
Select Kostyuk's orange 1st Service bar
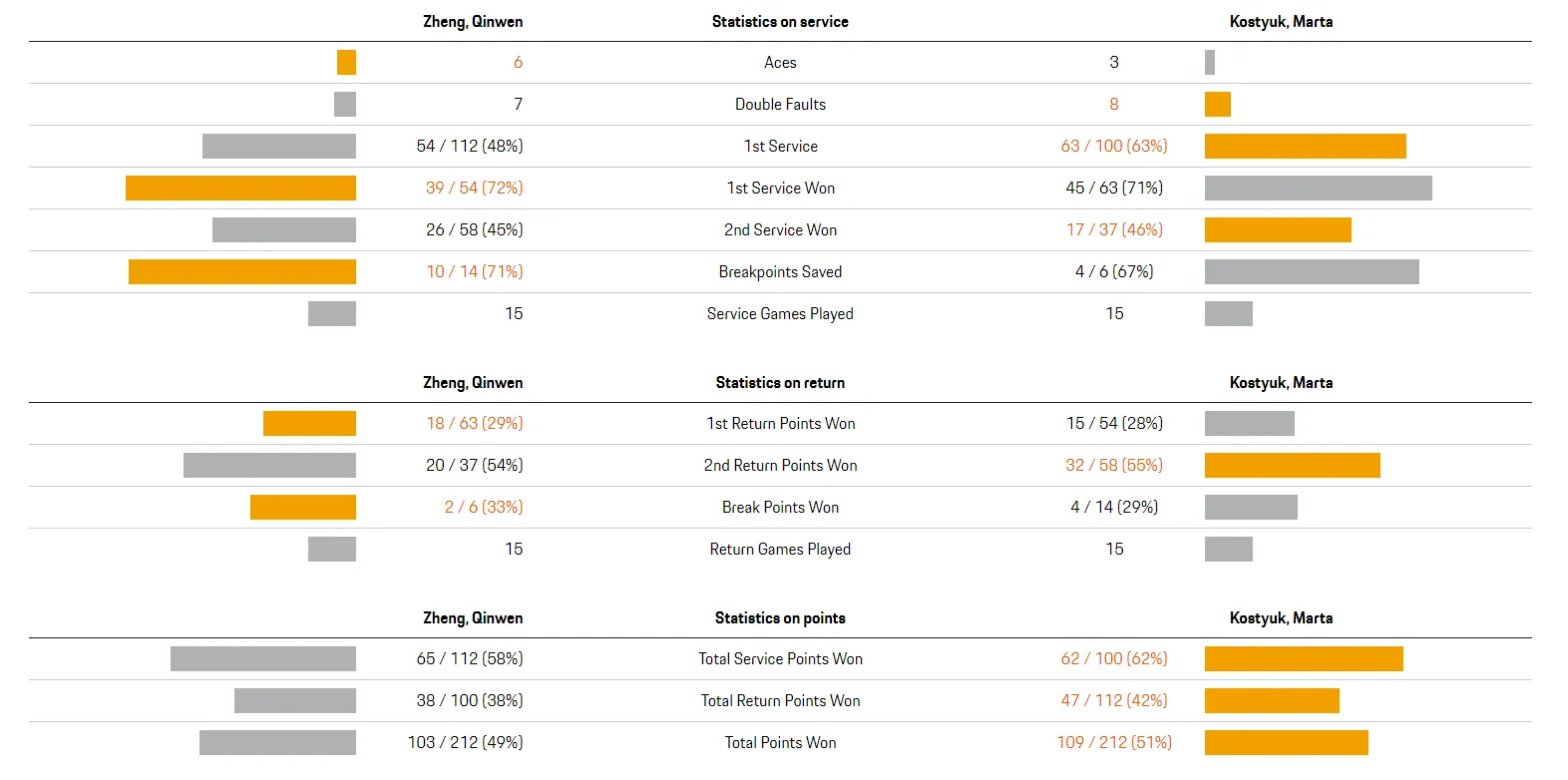point(1305,146)
